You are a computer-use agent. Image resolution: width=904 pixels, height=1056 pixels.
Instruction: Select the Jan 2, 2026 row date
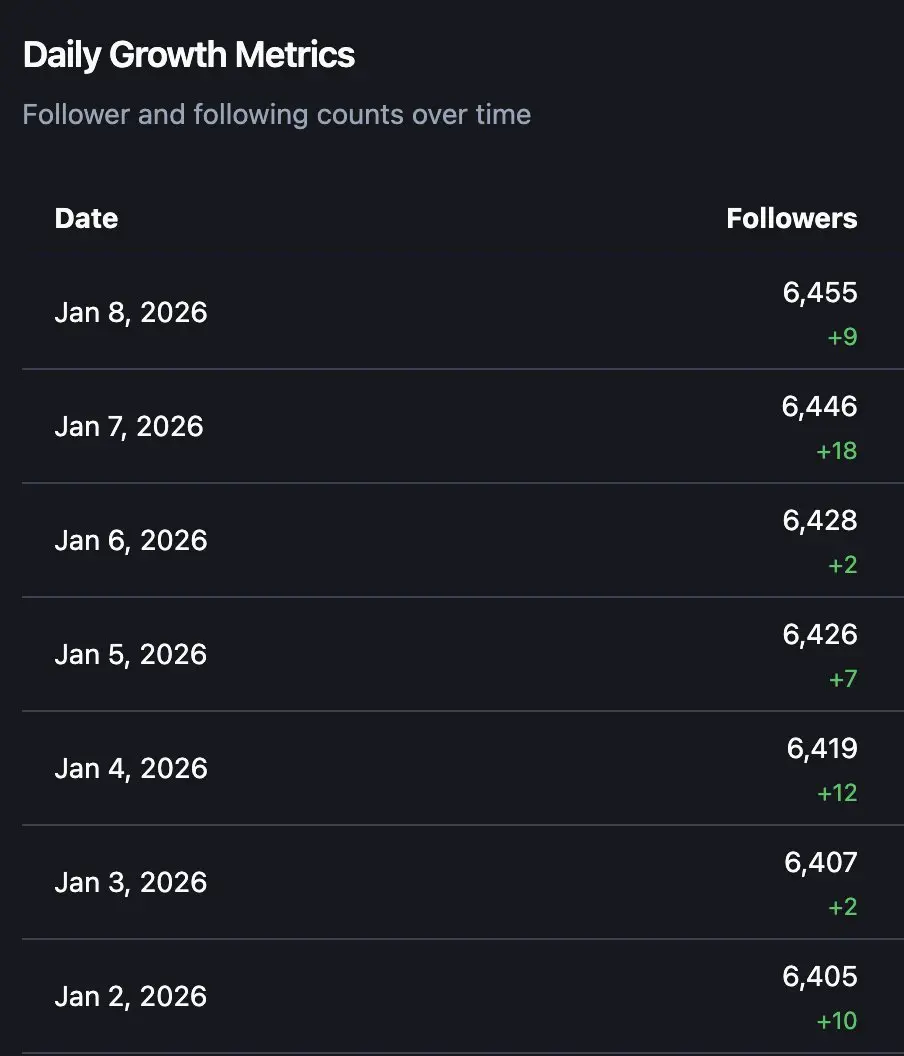(131, 996)
